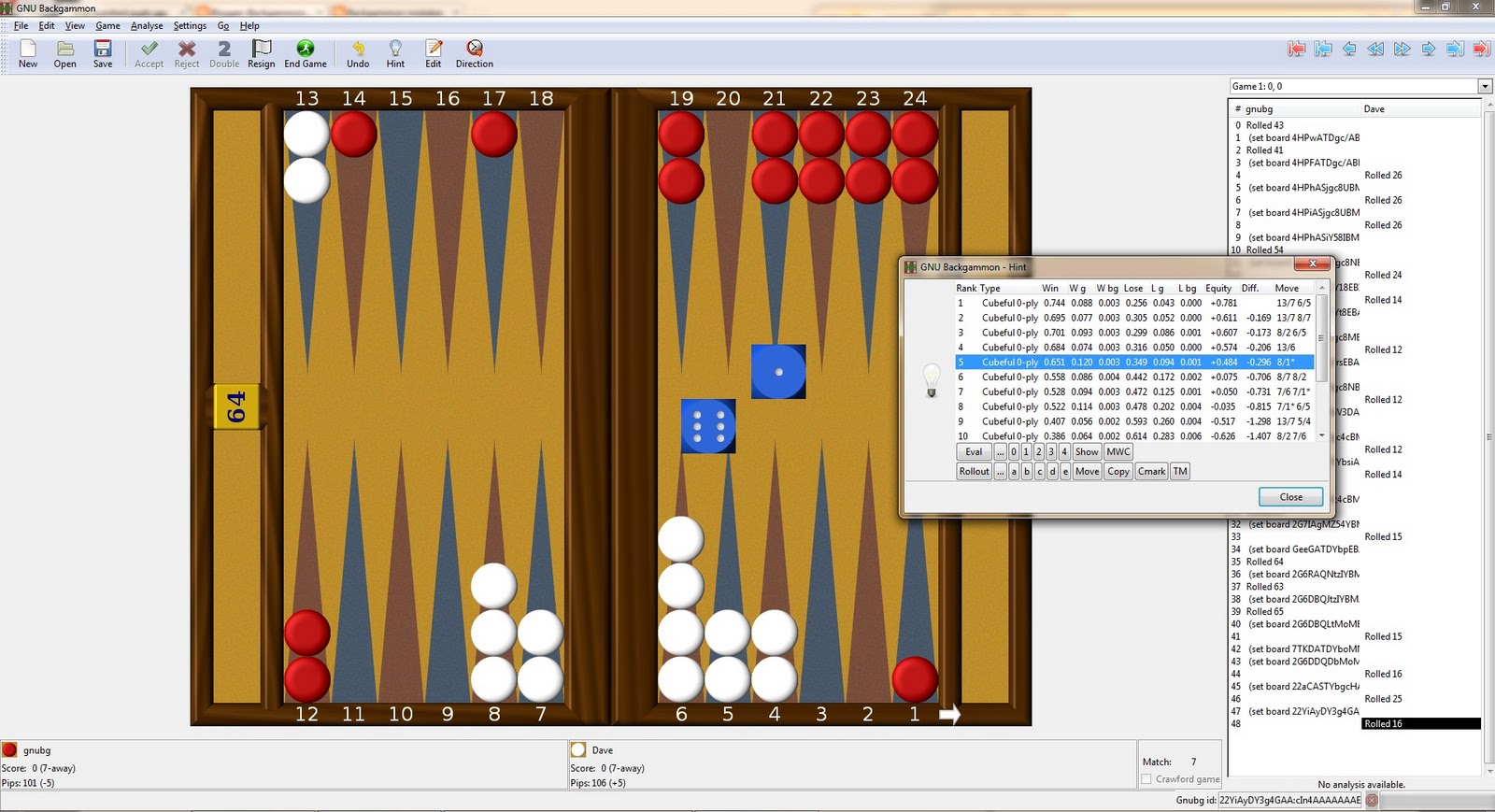Click the Eval button in Hint dialog
The height and width of the screenshot is (812, 1495).
974,452
